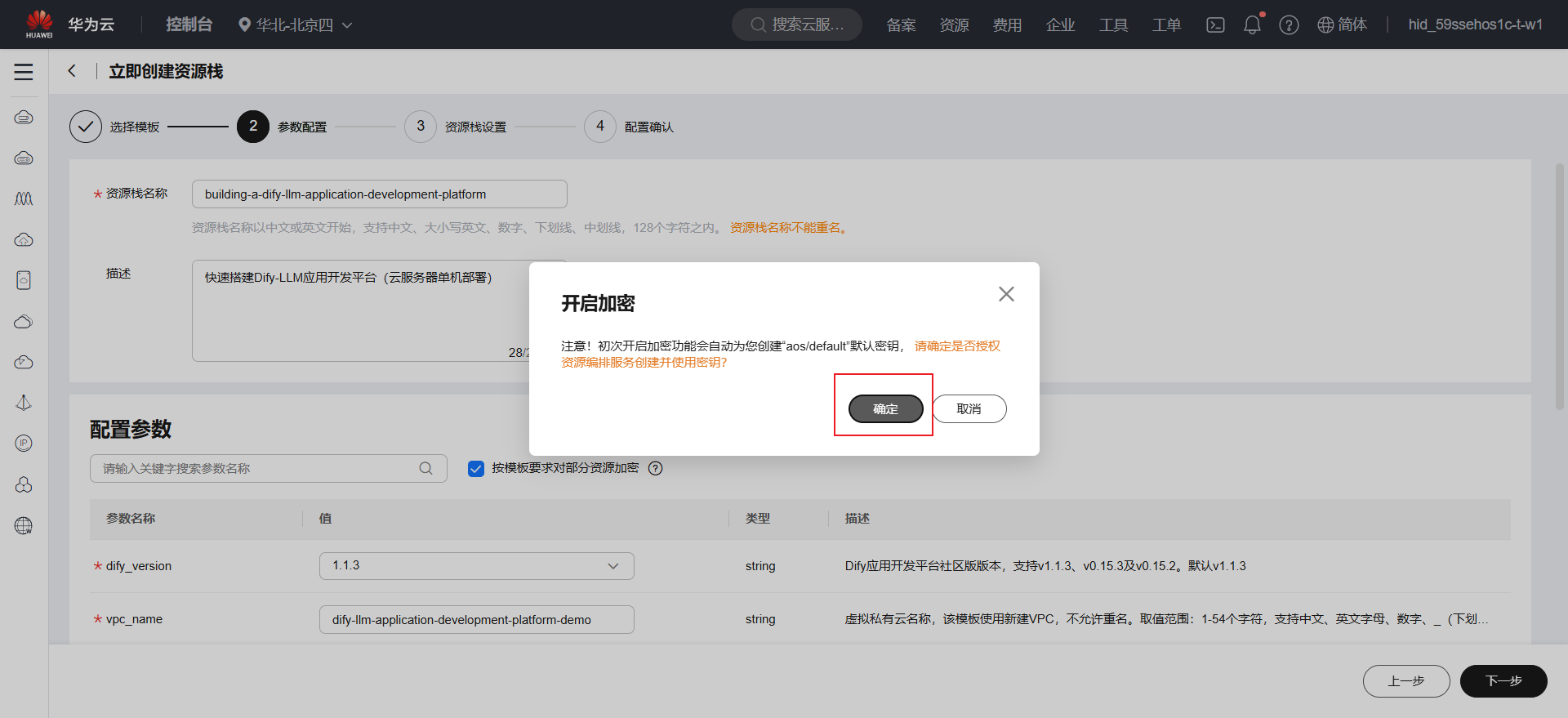
Task: Show the encryption help tooltip icon
Action: point(655,468)
